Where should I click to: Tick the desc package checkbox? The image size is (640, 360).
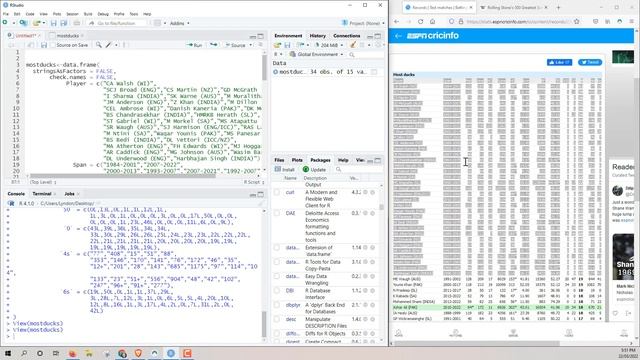point(277,319)
